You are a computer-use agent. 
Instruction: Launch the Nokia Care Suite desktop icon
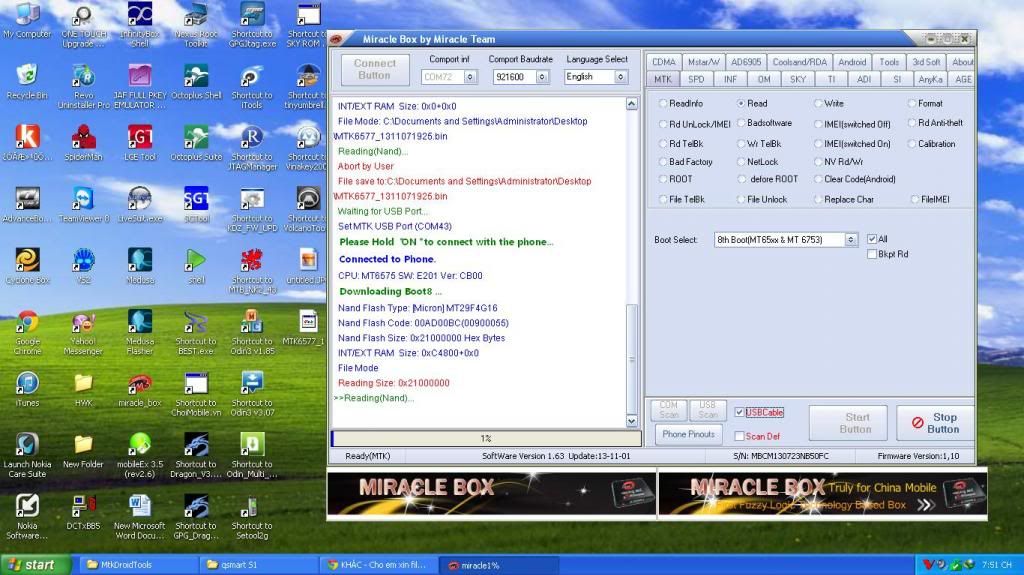[27, 455]
